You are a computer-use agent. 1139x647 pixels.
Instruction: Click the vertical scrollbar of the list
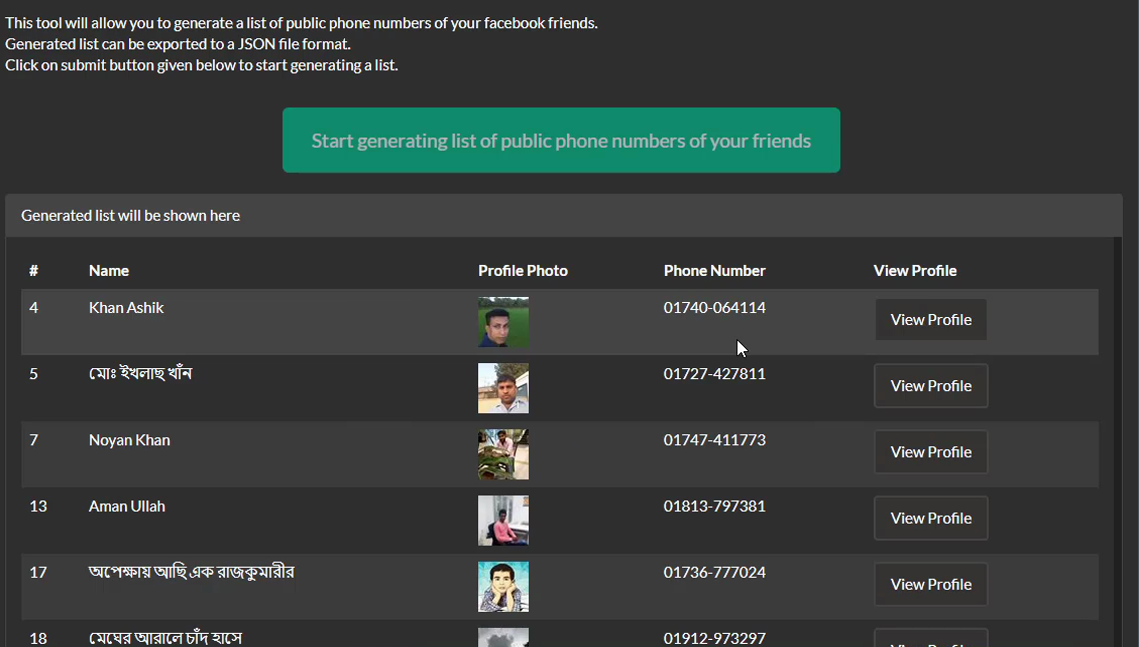click(x=1118, y=440)
